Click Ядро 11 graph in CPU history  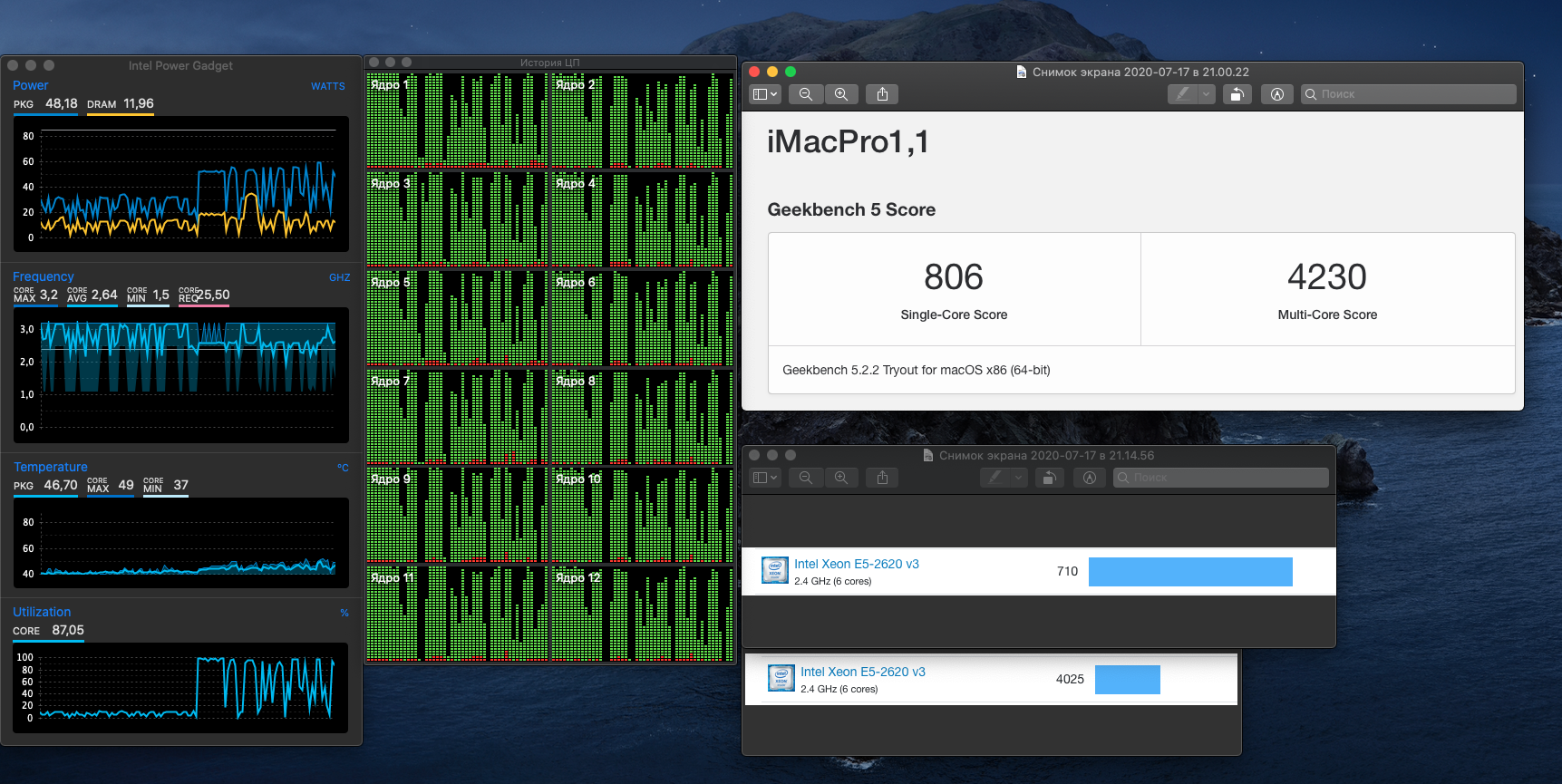pyautogui.click(x=457, y=613)
